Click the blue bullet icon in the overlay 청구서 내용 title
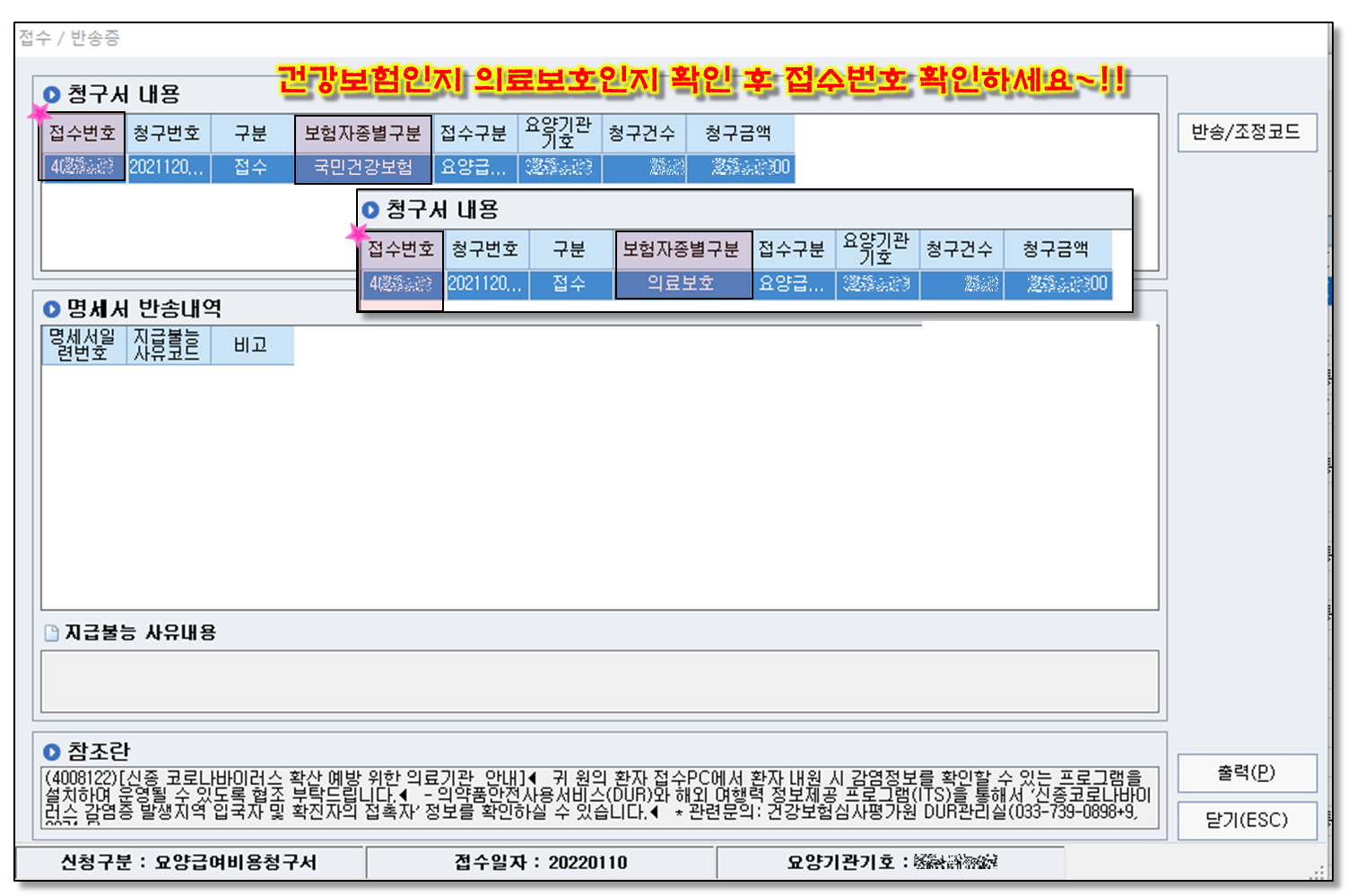Image resolution: width=1348 pixels, height=896 pixels. point(370,210)
